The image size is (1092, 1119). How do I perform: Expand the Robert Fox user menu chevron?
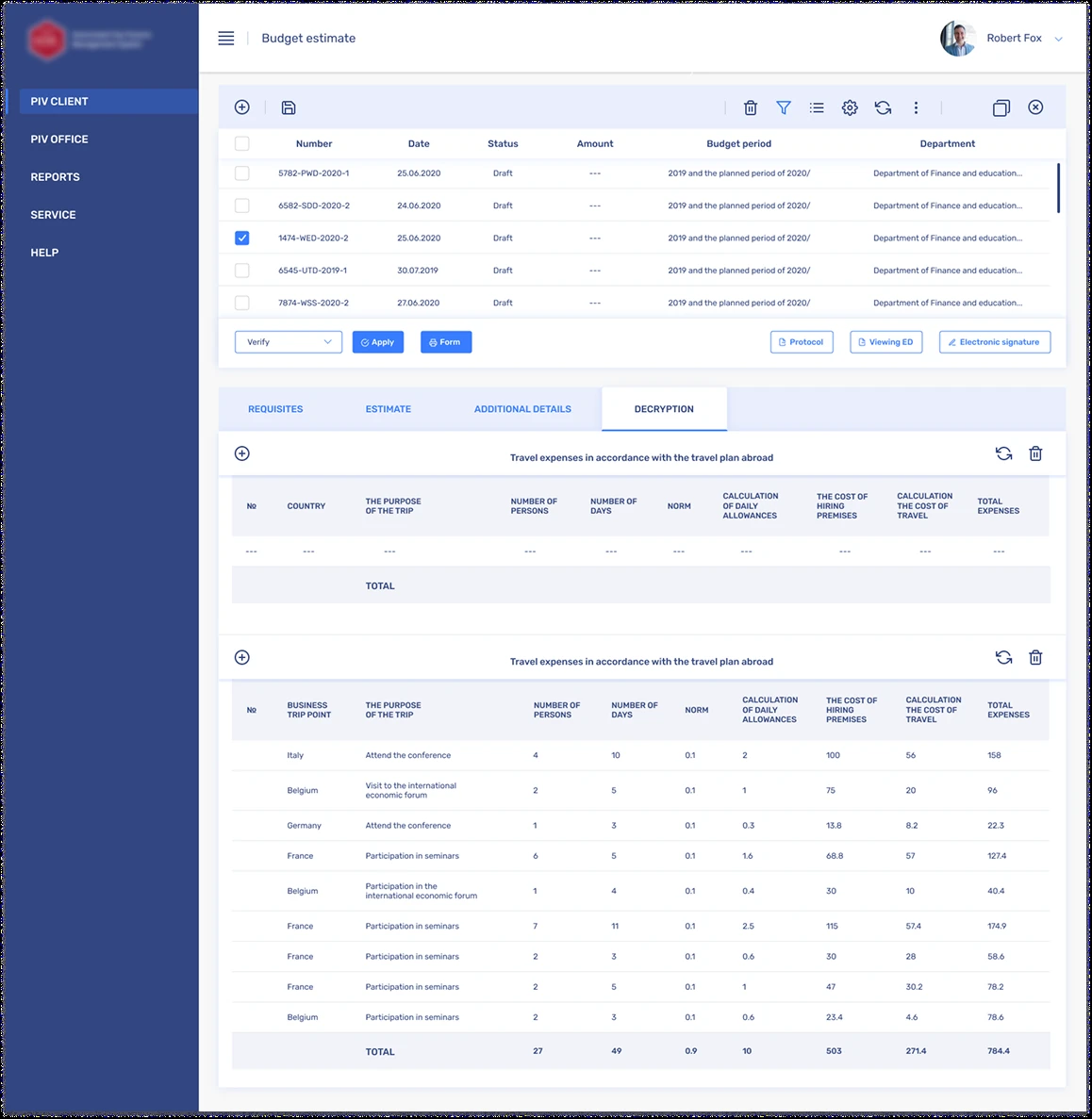coord(1058,40)
